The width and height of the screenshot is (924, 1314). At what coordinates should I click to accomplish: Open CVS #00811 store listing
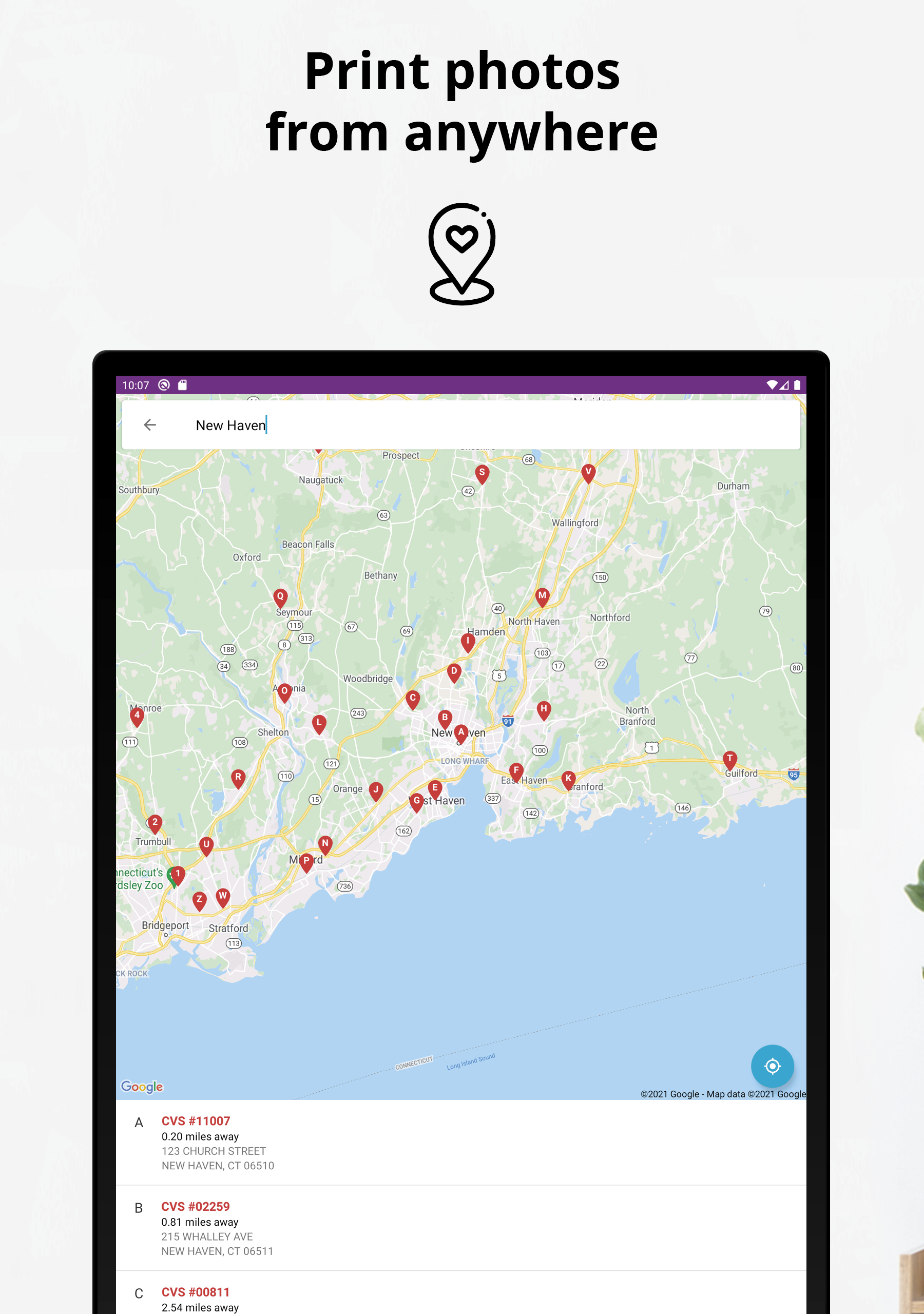[x=461, y=1293]
